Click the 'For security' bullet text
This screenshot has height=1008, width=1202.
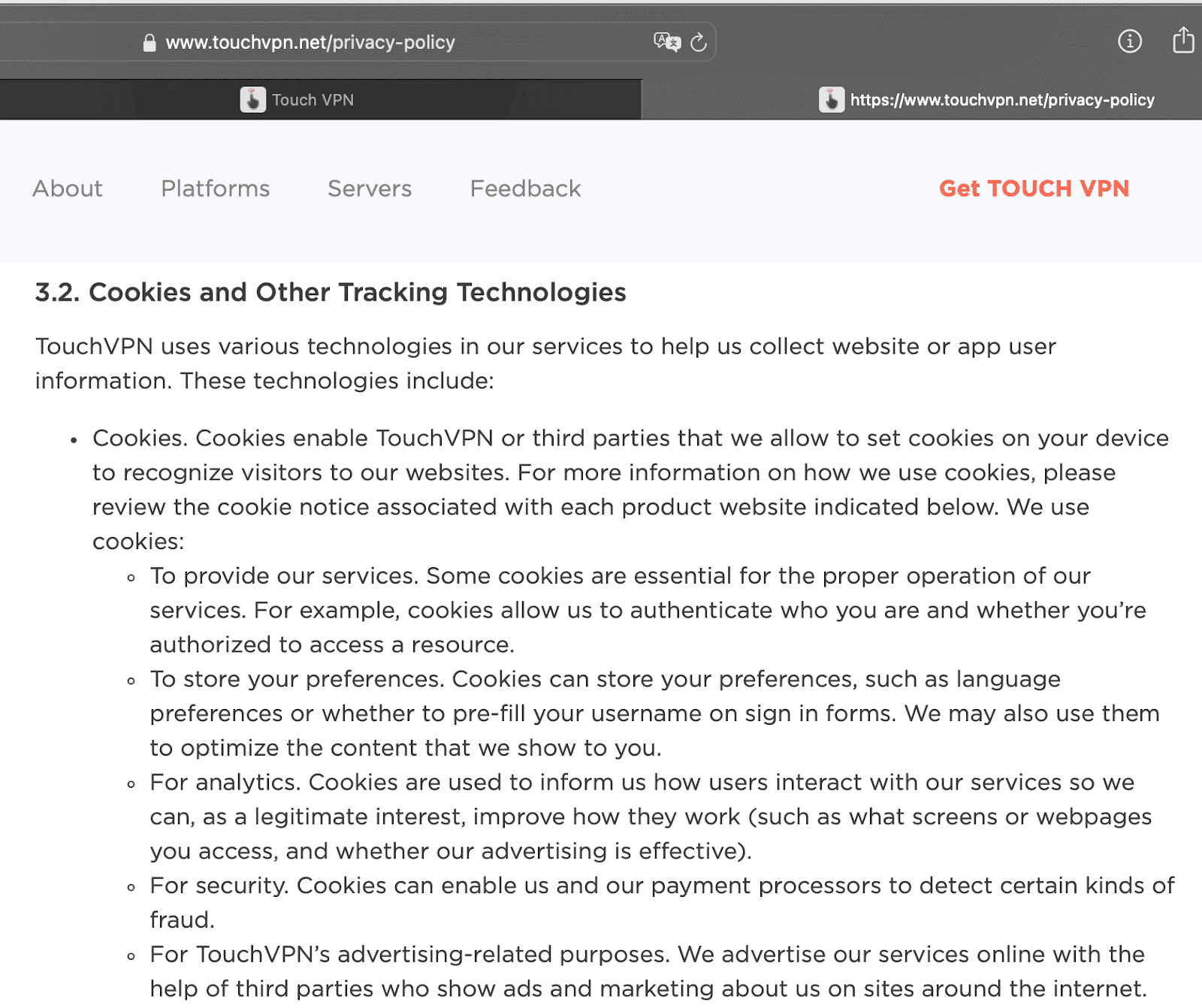click(662, 902)
